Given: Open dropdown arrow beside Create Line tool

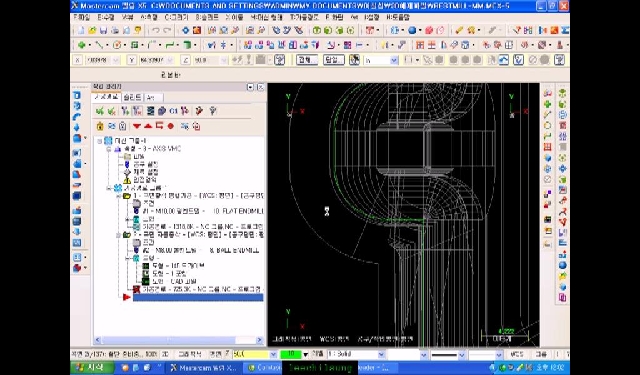Looking at the screenshot, I should tap(107, 45).
